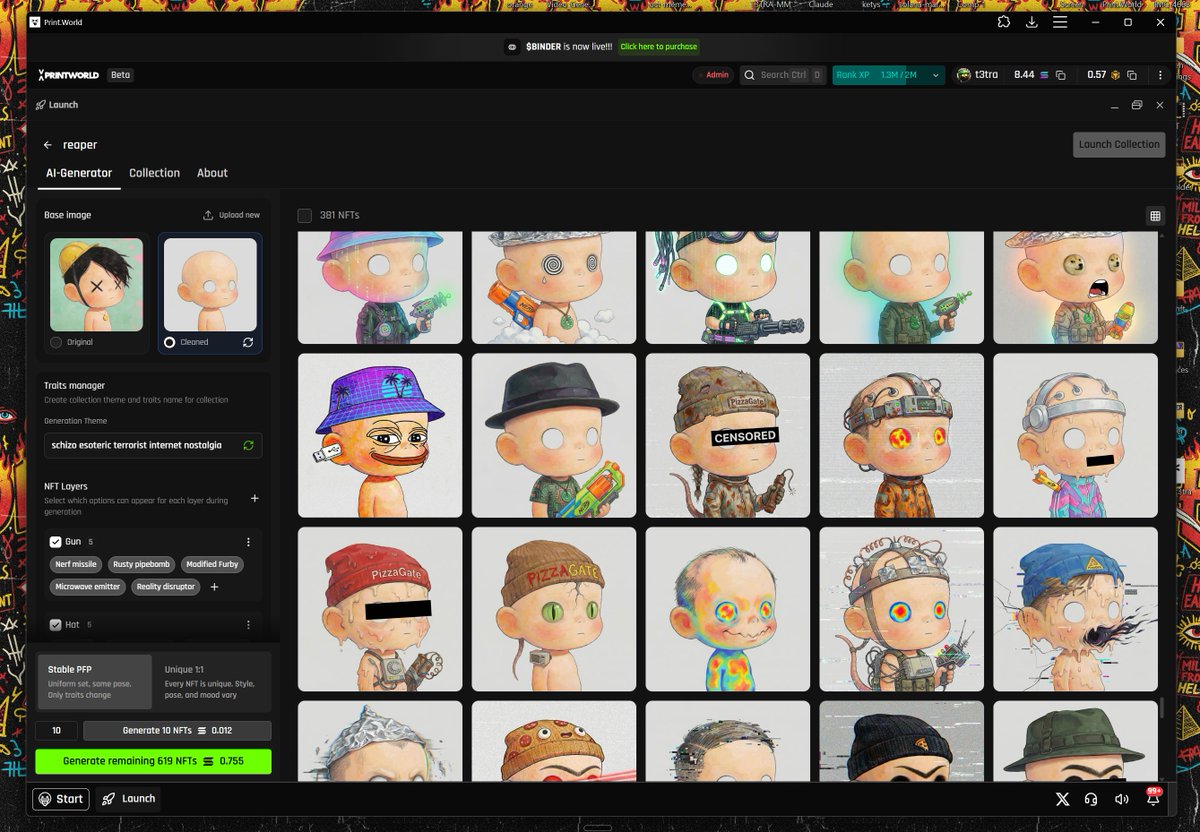
Task: Open Gun layer options menu
Action: [248, 542]
